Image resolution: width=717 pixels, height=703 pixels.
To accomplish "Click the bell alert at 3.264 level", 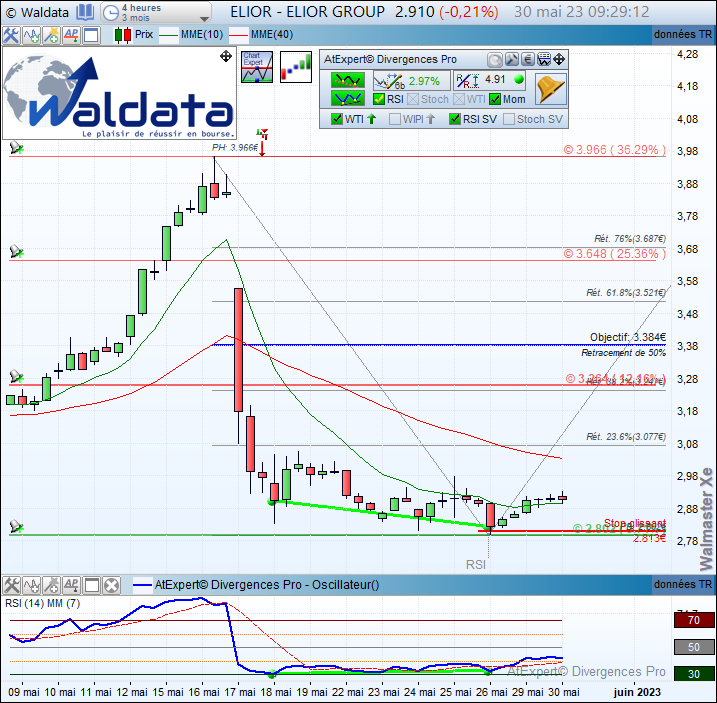I will 16,376.
